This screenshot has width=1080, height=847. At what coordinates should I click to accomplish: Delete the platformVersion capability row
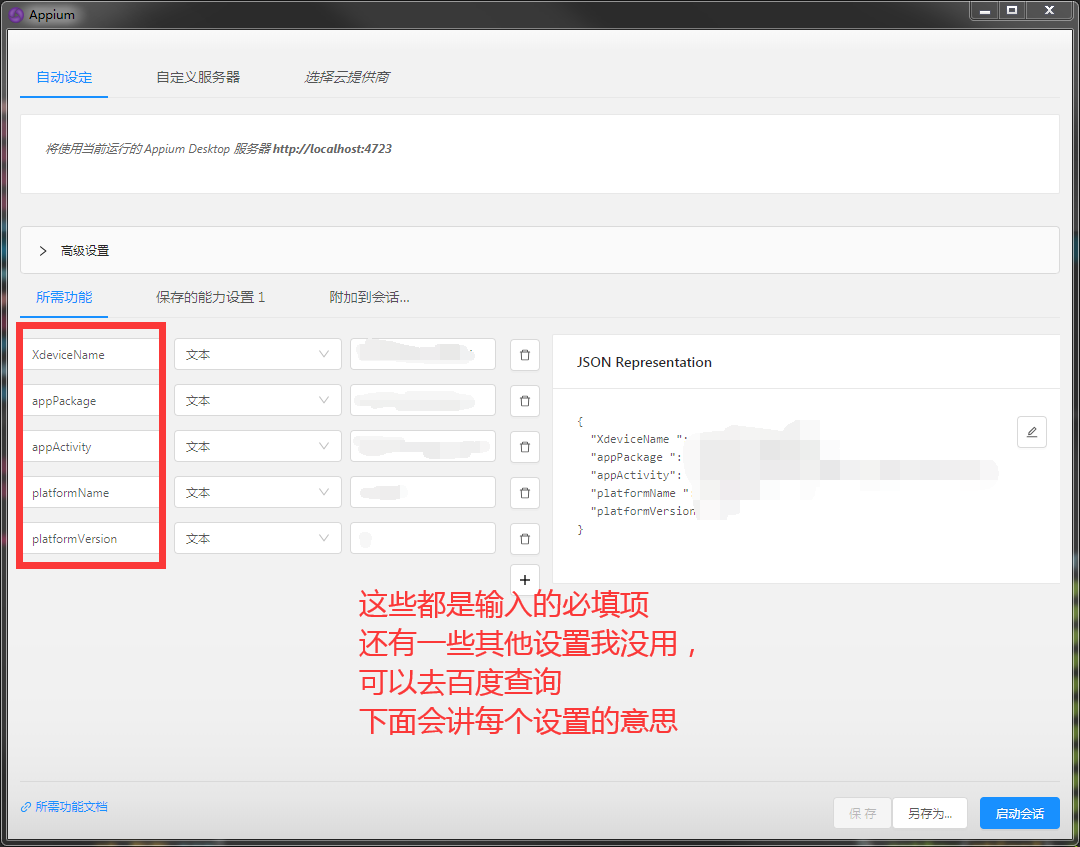[524, 539]
